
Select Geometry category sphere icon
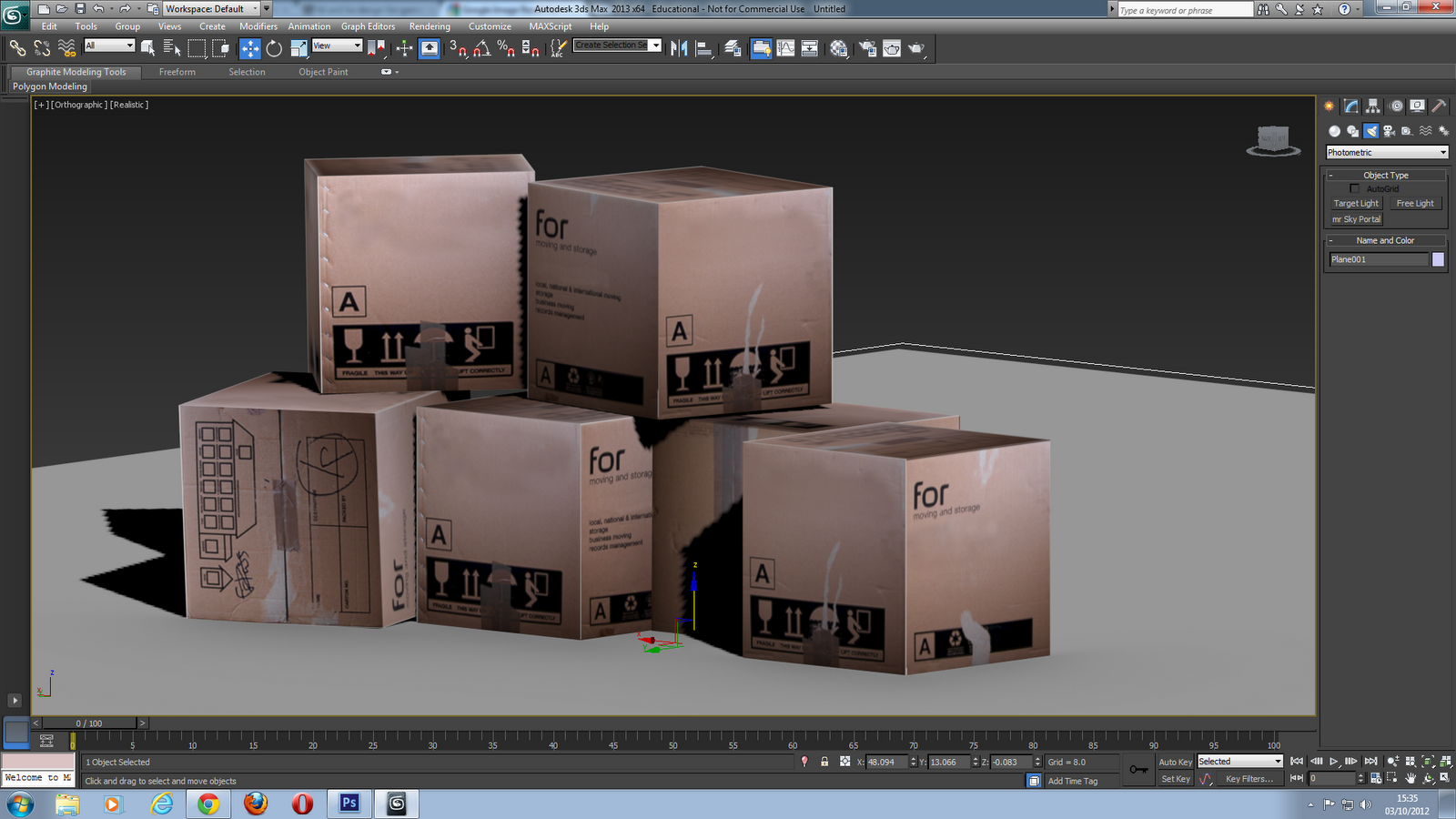click(1334, 131)
